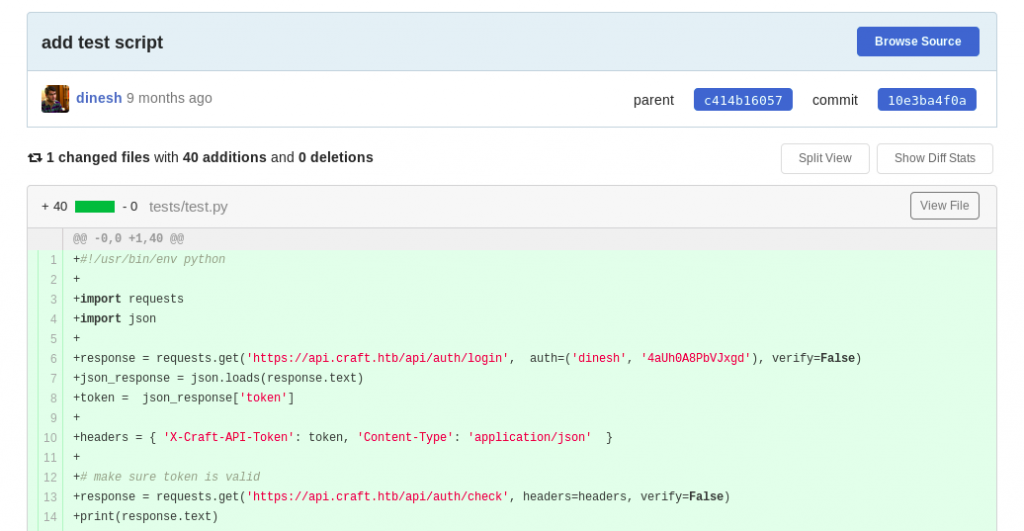The height and width of the screenshot is (531, 1024).
Task: Click the auth/login URL string on line 6
Action: 377,358
